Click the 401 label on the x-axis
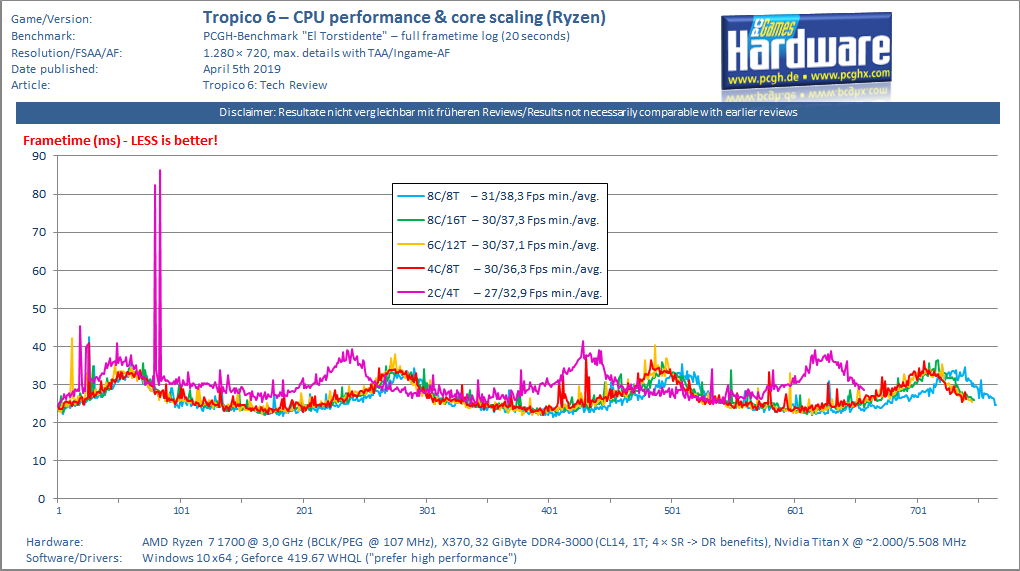This screenshot has height=571, width=1020. coord(550,511)
